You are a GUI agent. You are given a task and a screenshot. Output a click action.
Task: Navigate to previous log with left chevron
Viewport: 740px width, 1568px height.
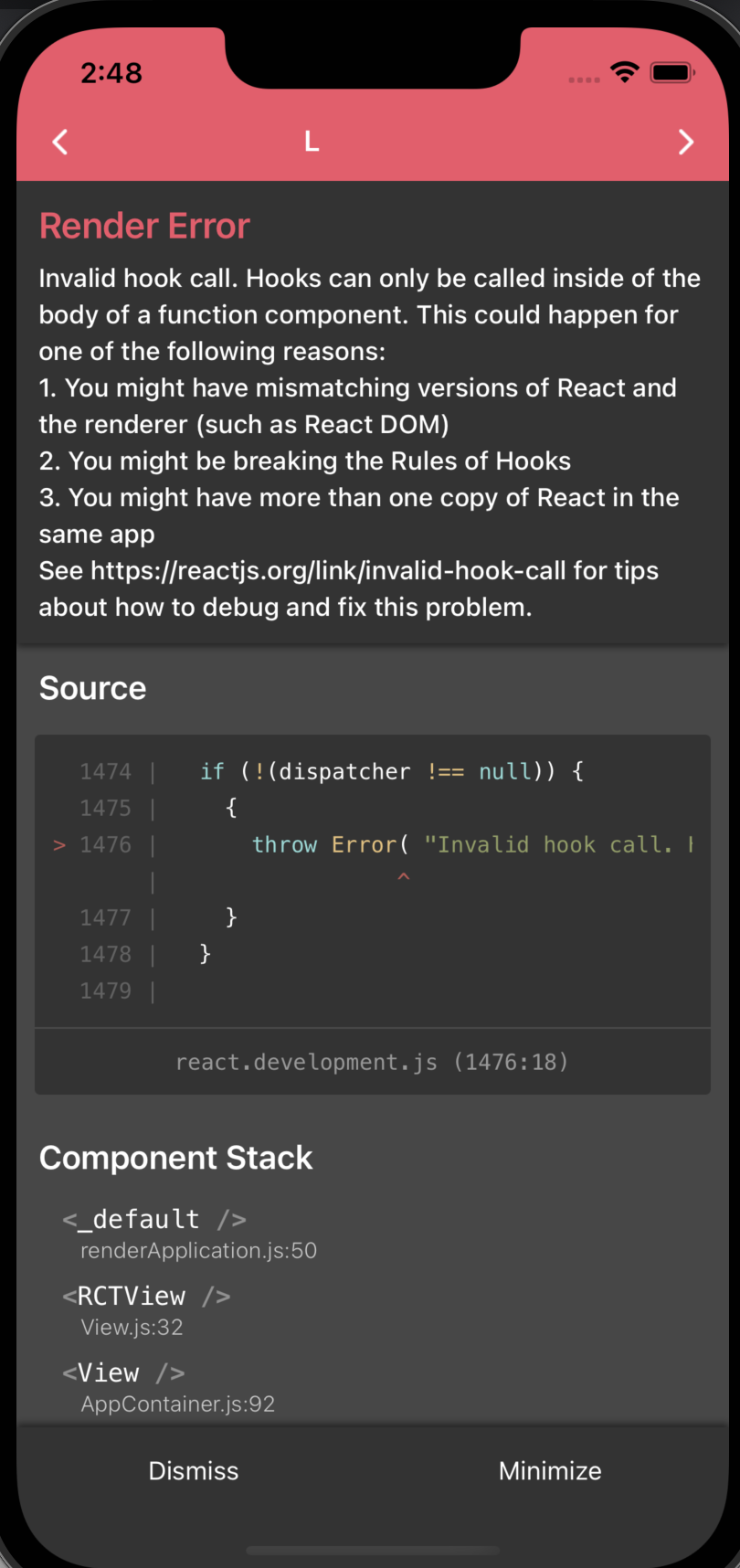(59, 142)
